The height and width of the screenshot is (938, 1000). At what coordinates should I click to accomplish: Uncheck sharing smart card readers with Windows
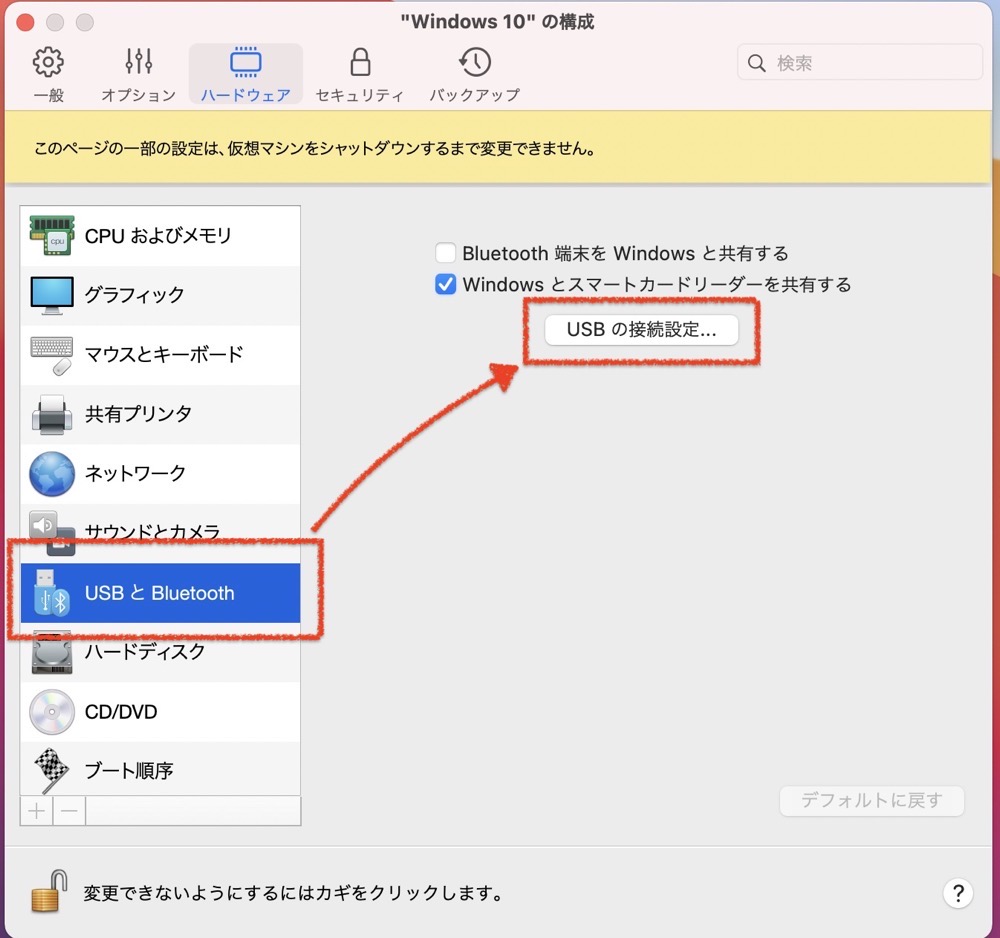[445, 284]
